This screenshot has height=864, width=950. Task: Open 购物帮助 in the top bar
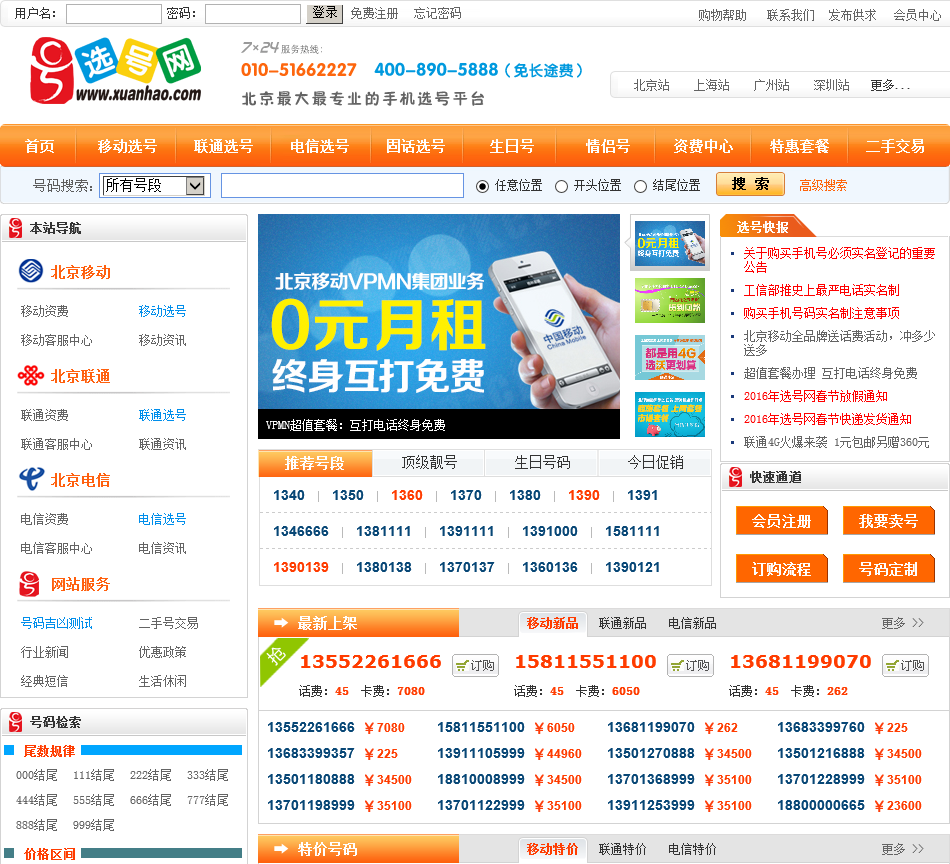tap(722, 15)
